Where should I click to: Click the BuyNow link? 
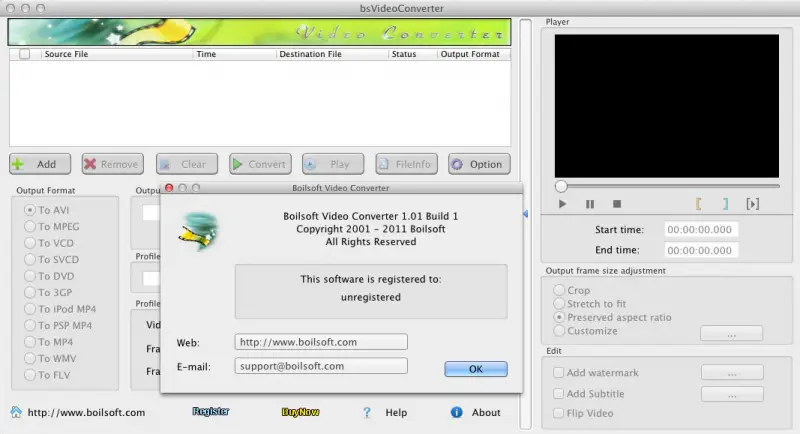point(301,412)
